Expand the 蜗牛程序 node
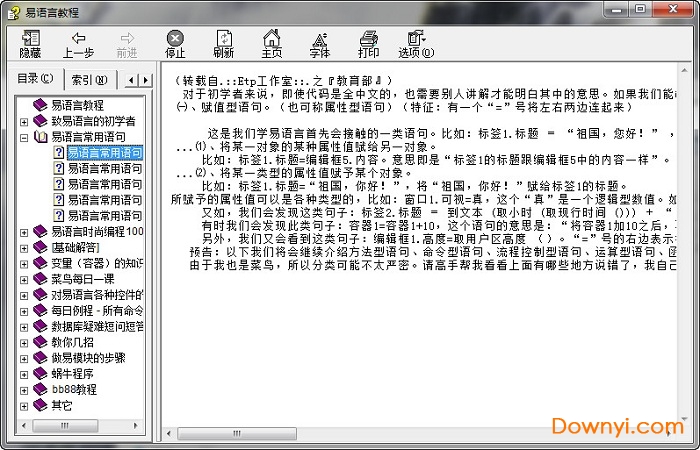 pos(24,375)
